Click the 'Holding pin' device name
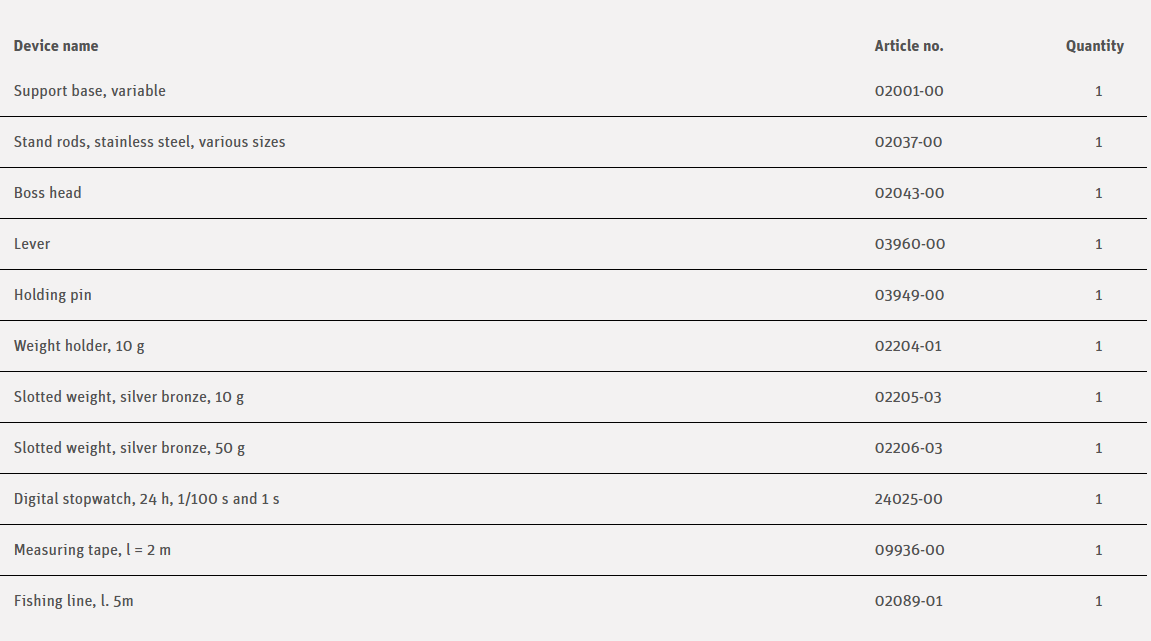Screen dimensions: 1151x641 [52, 295]
